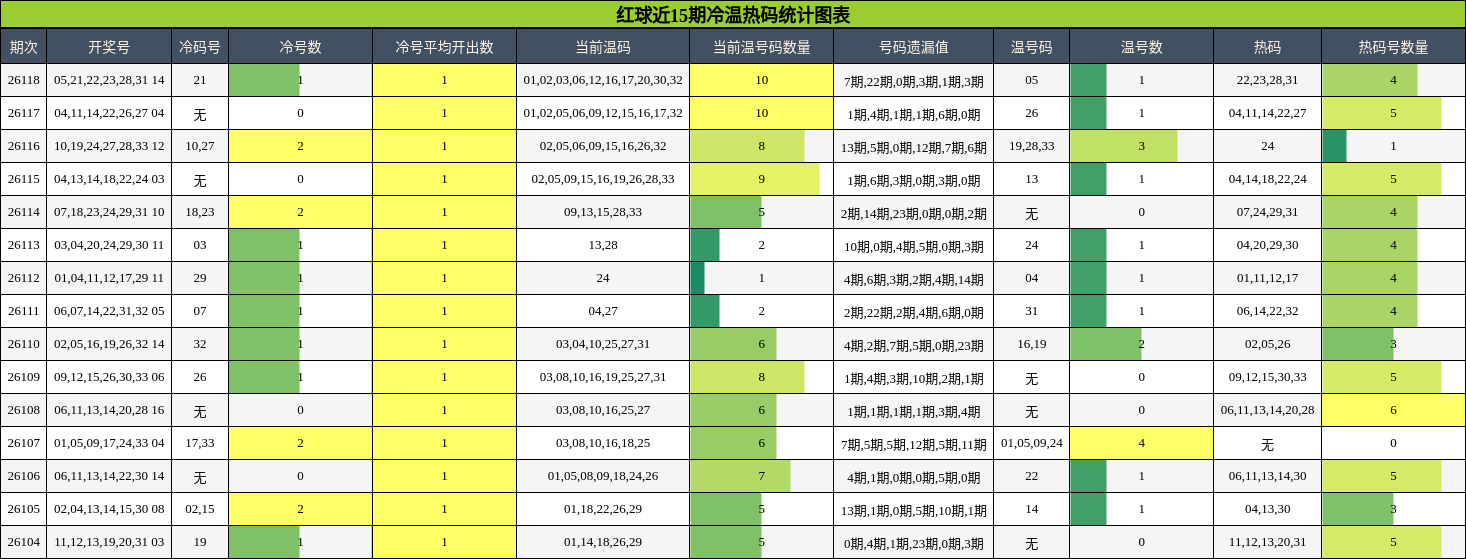Click draw numbers 07,18,23,24,29,31 10
This screenshot has width=1466, height=559.
(109, 212)
